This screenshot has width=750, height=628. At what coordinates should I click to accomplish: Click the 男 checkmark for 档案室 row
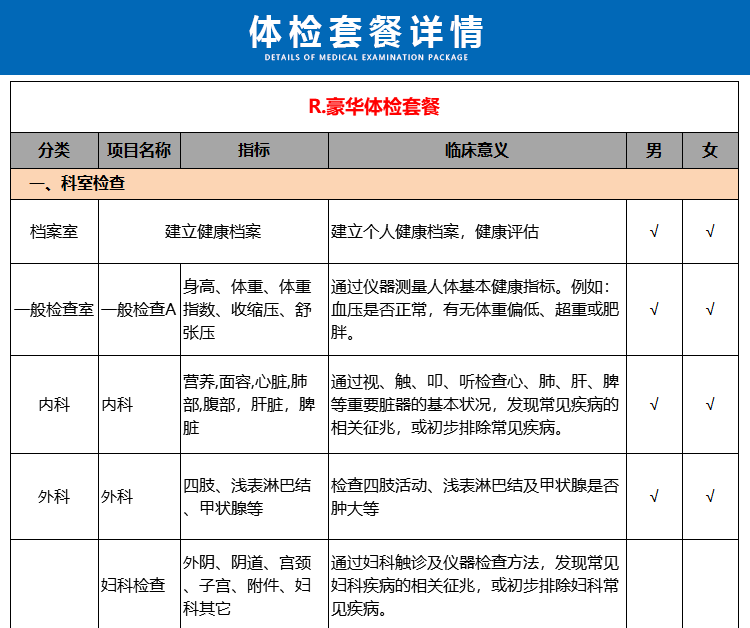[654, 232]
